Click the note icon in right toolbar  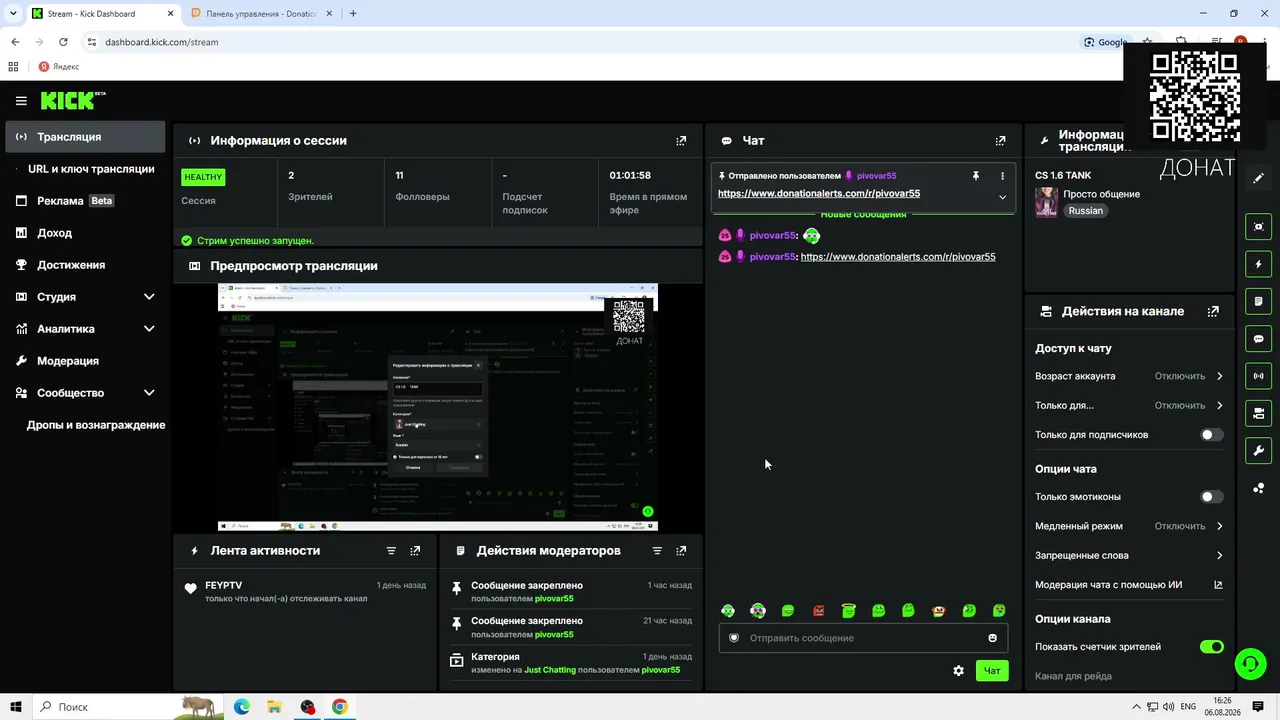point(1259,301)
